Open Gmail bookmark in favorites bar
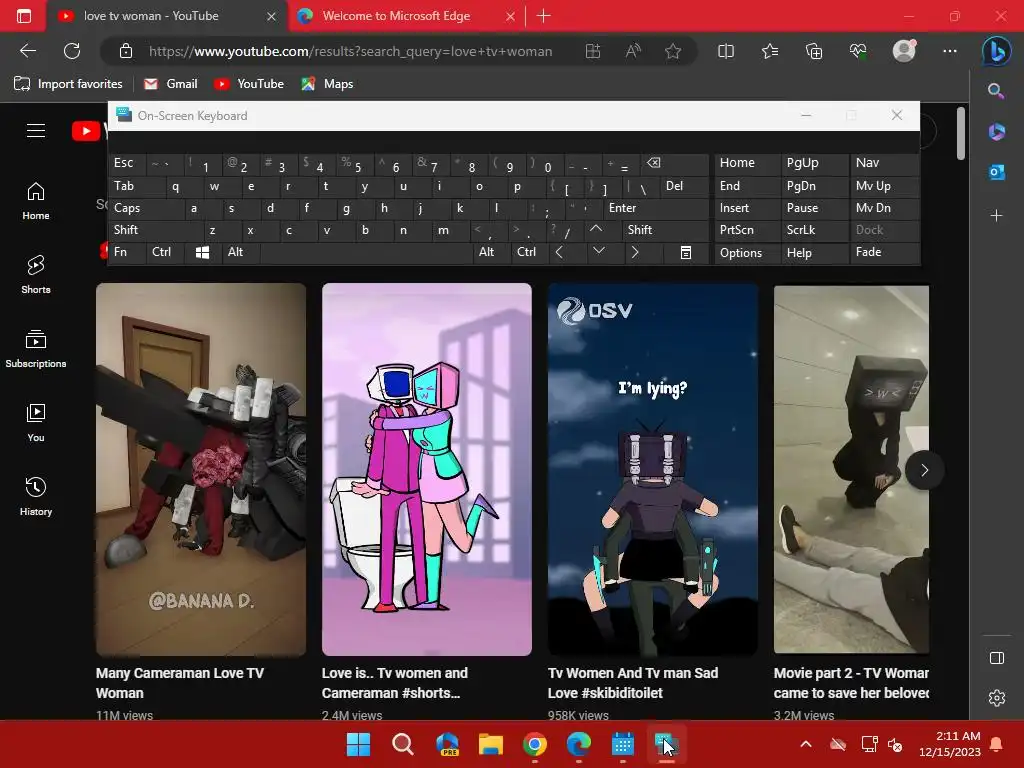The height and width of the screenshot is (768, 1024). click(171, 84)
